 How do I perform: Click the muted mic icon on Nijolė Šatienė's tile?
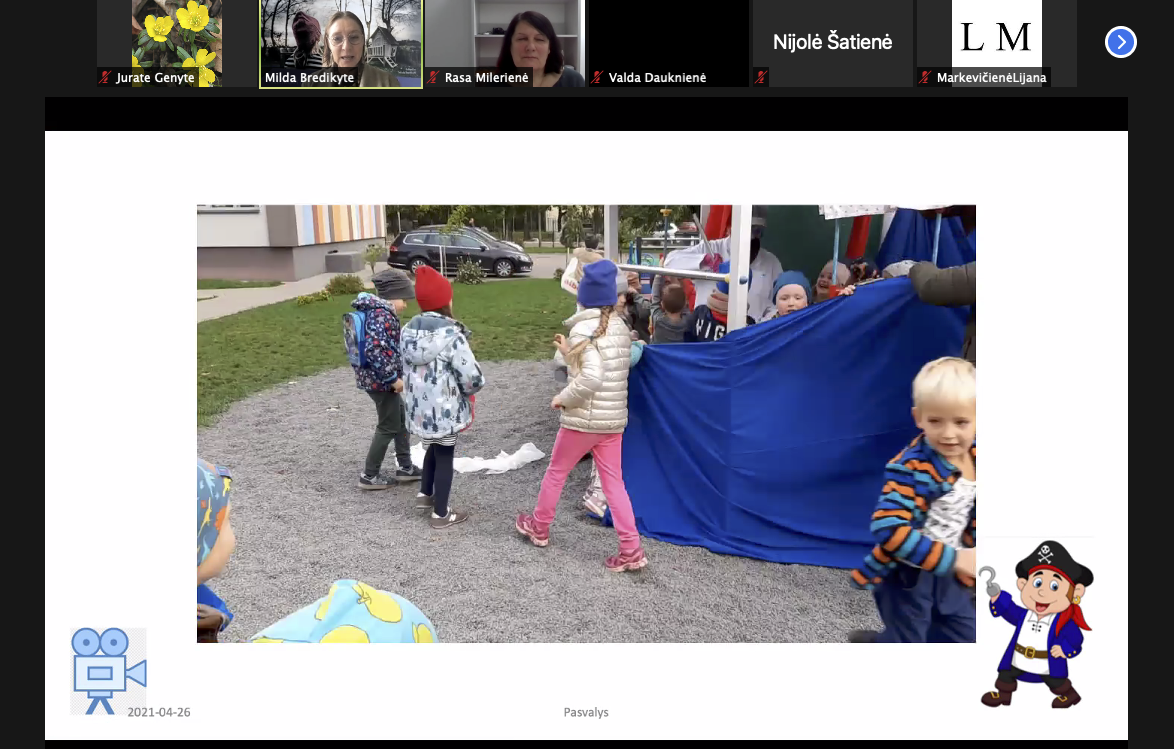[761, 77]
